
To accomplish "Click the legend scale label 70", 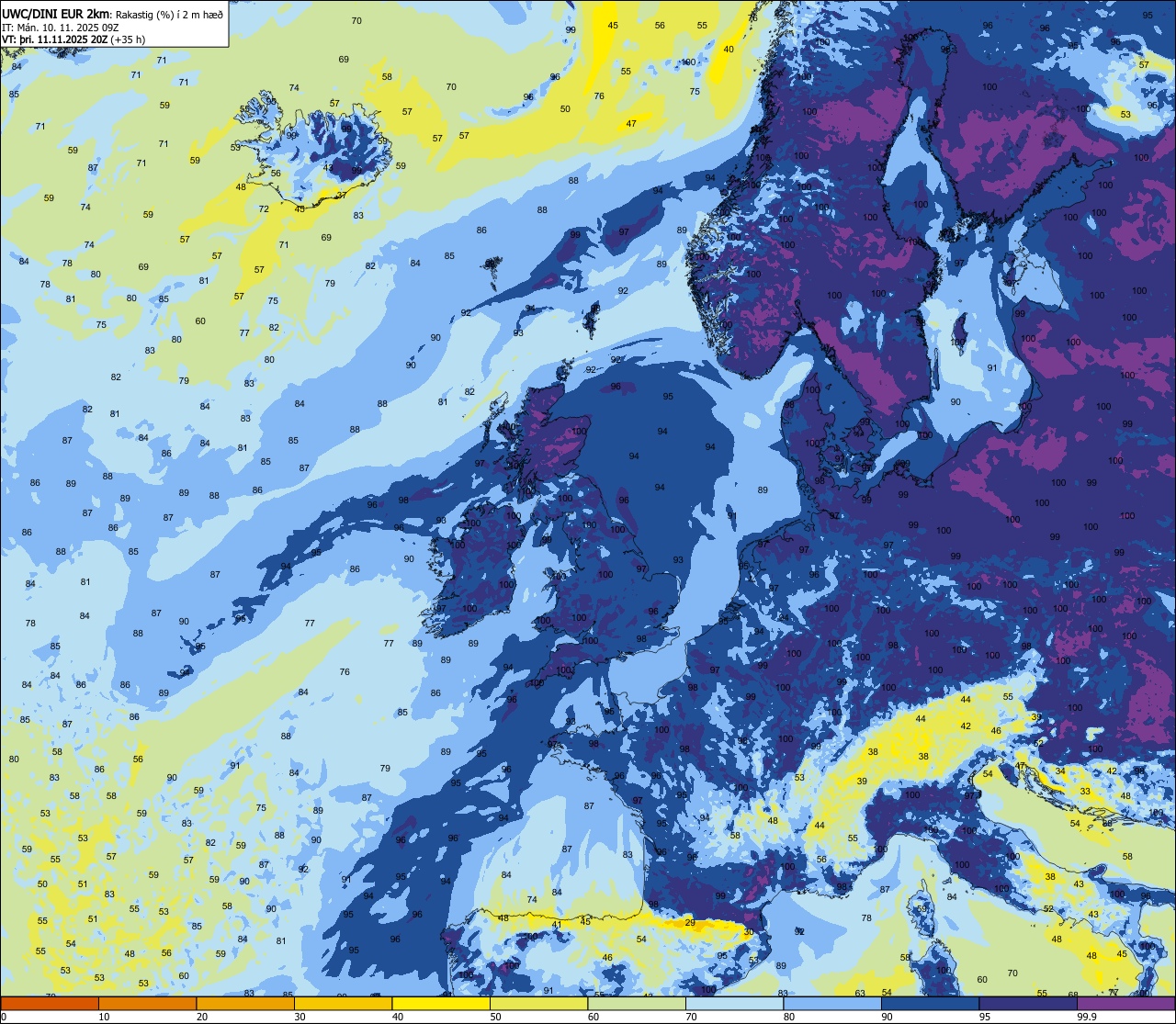I will [x=691, y=1017].
